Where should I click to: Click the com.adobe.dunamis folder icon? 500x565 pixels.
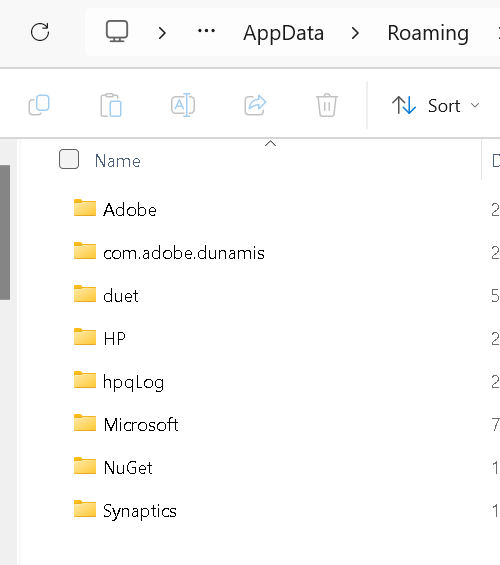pyautogui.click(x=85, y=251)
